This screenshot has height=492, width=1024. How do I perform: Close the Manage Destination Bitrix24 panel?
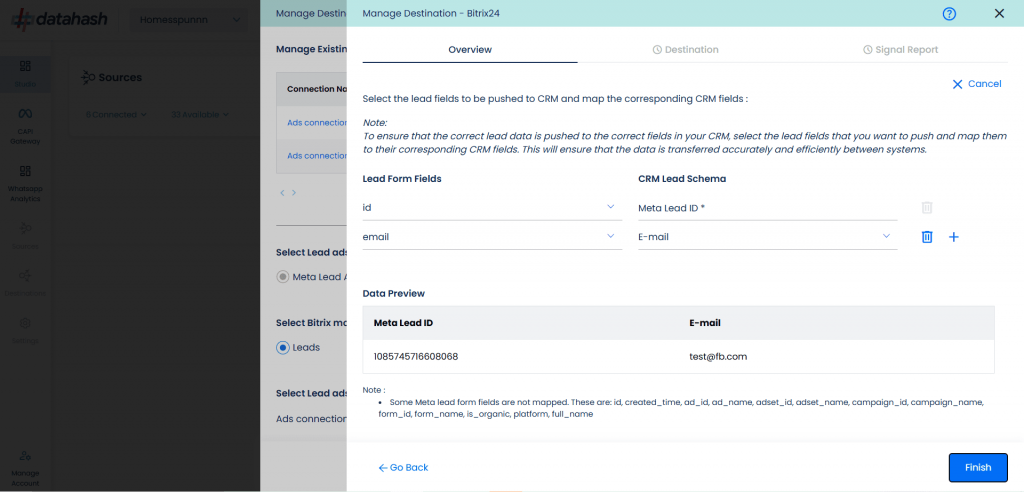999,14
